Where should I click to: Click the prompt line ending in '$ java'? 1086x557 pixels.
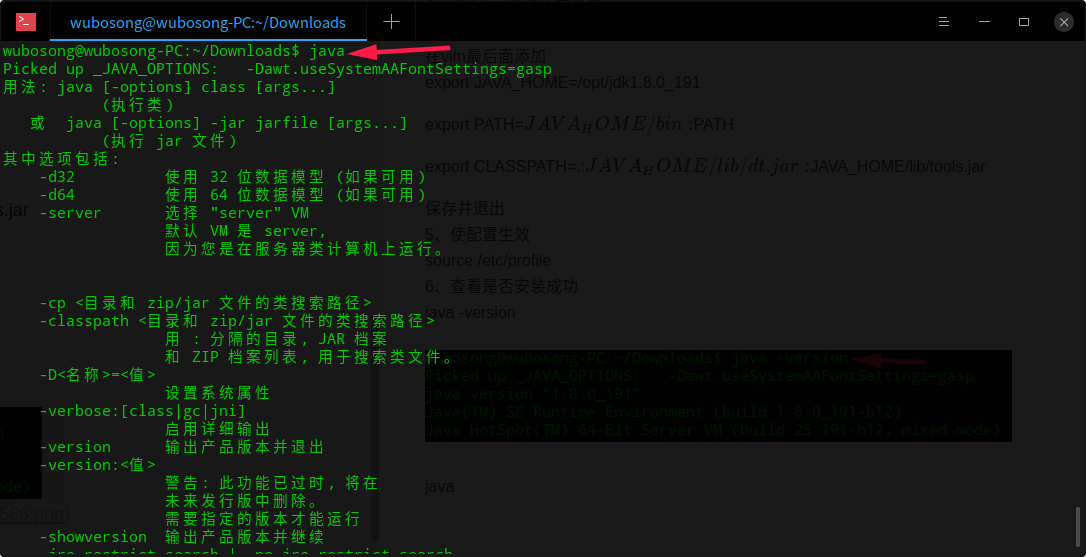point(173,51)
